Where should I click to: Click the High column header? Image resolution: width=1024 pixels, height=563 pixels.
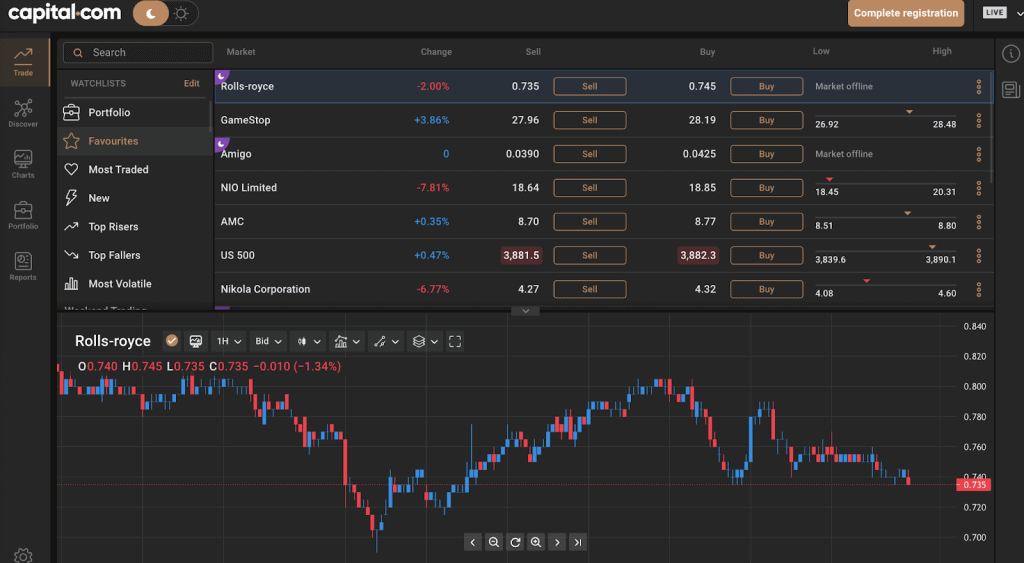tap(942, 51)
